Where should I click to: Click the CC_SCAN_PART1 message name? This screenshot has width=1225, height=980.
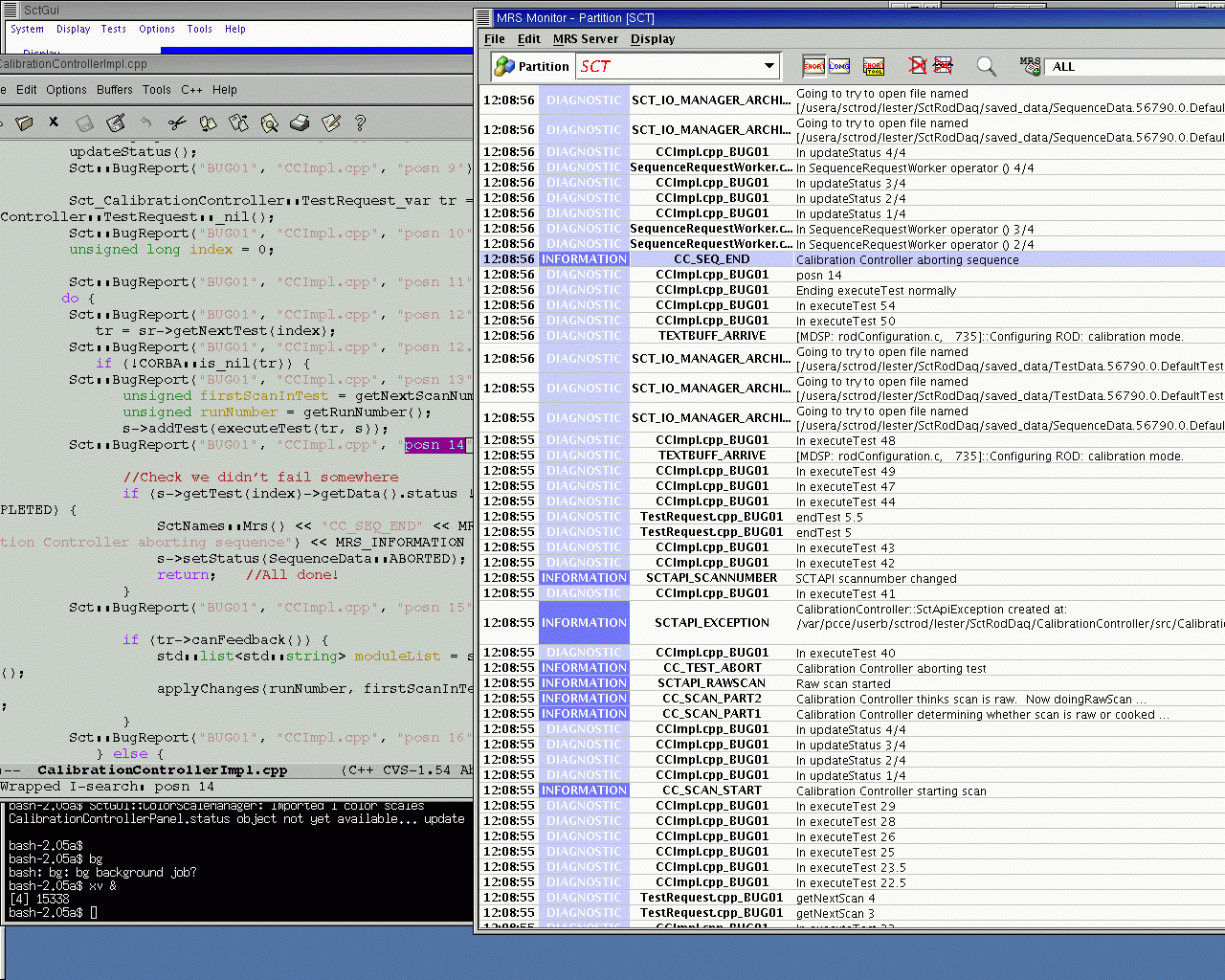712,714
